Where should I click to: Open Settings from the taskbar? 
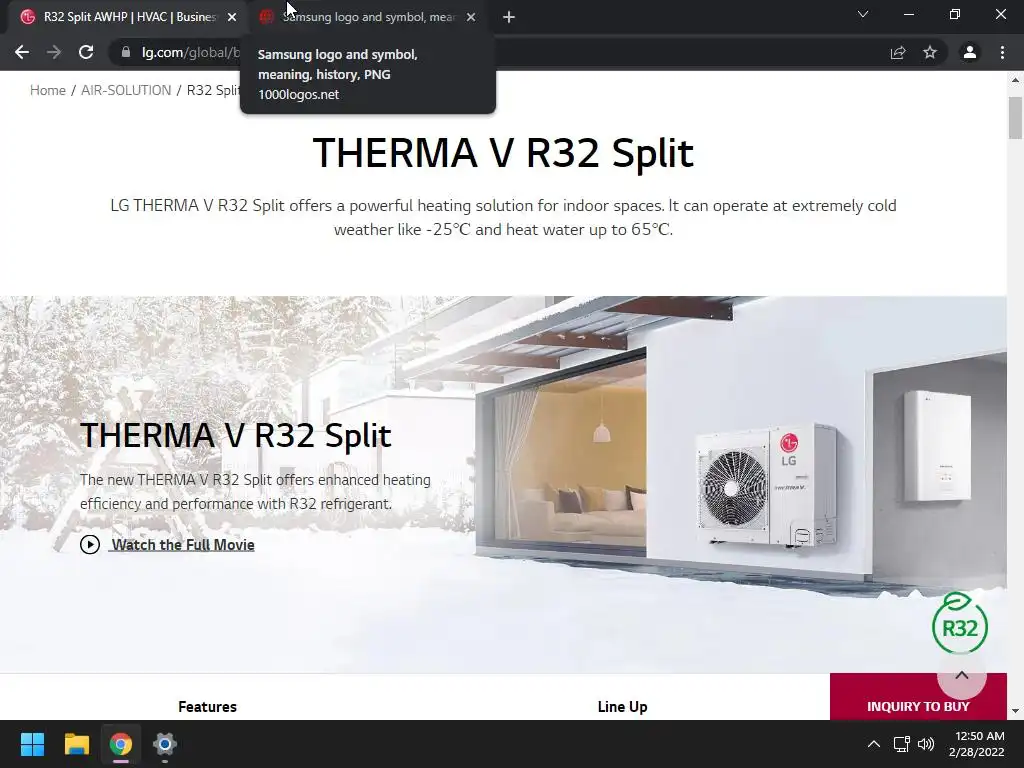165,744
